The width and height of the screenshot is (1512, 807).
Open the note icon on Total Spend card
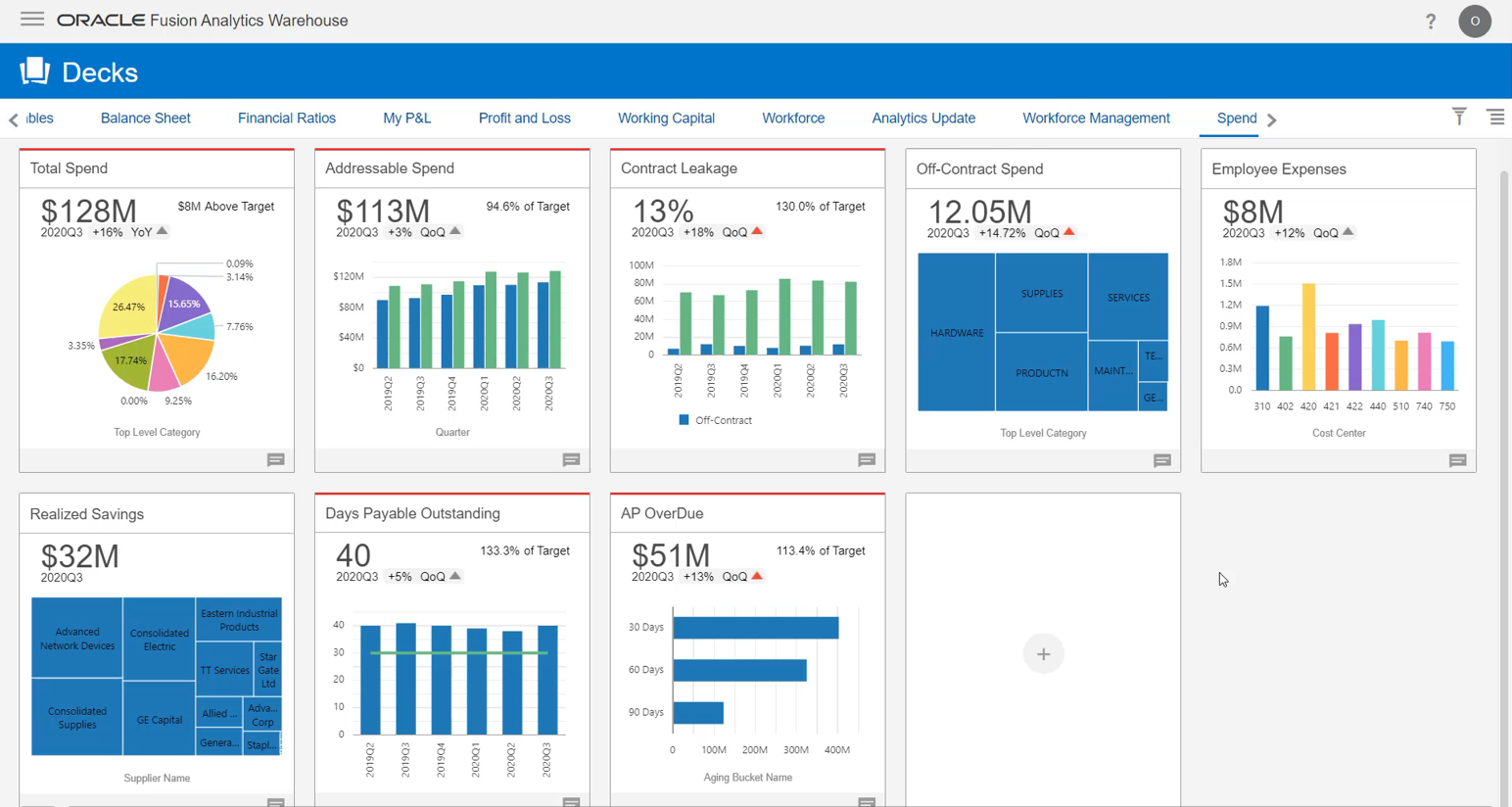coord(275,460)
